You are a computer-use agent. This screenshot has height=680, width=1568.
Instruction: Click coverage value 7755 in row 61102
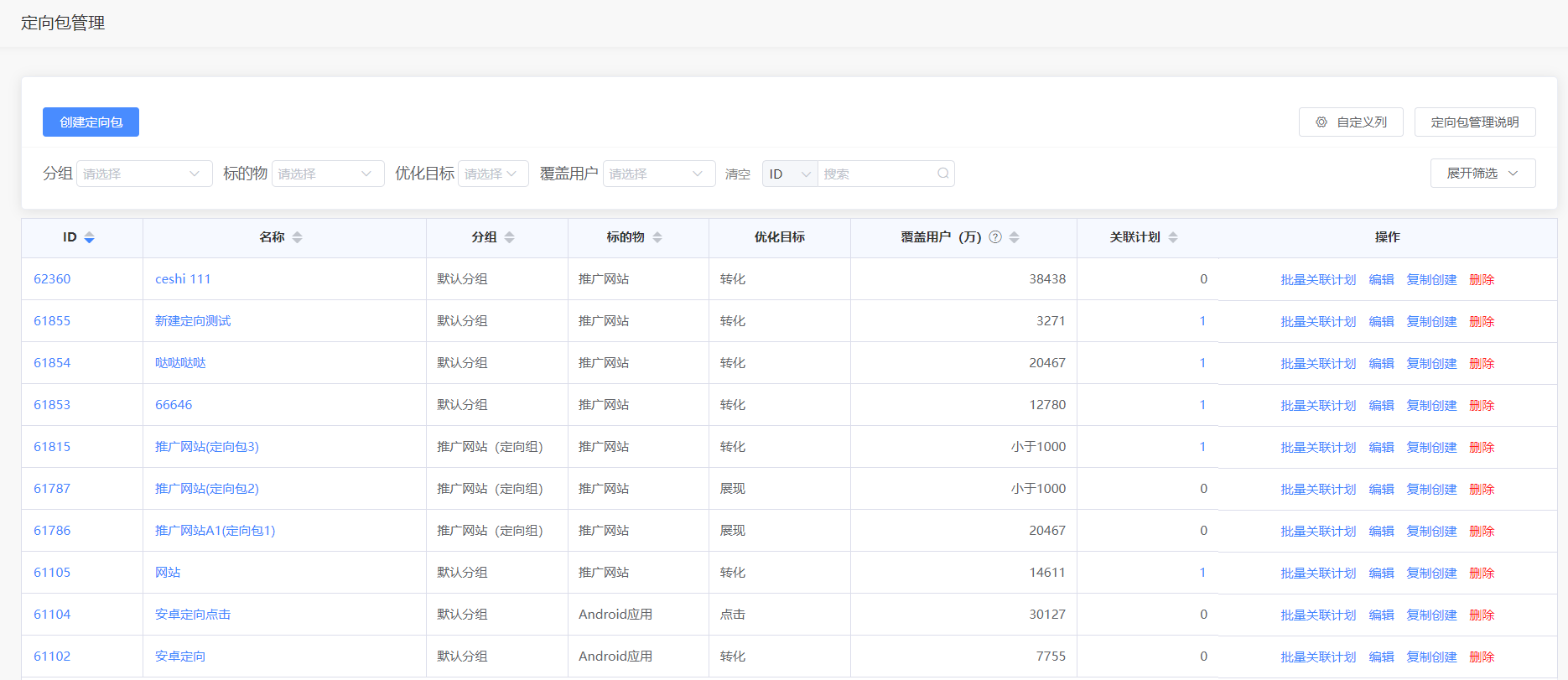(x=1051, y=657)
